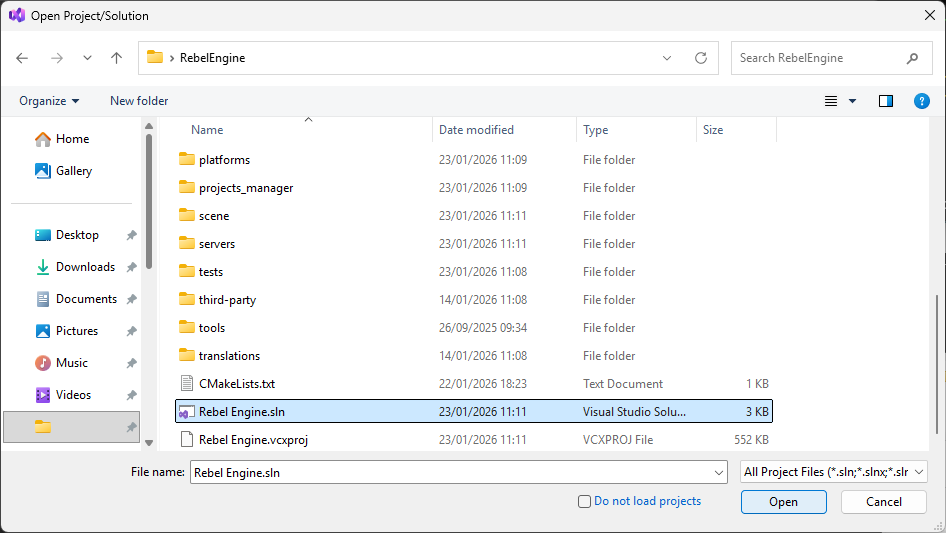The height and width of the screenshot is (533, 946).
Task: Click the Visual Studio icon in title bar
Action: click(17, 15)
